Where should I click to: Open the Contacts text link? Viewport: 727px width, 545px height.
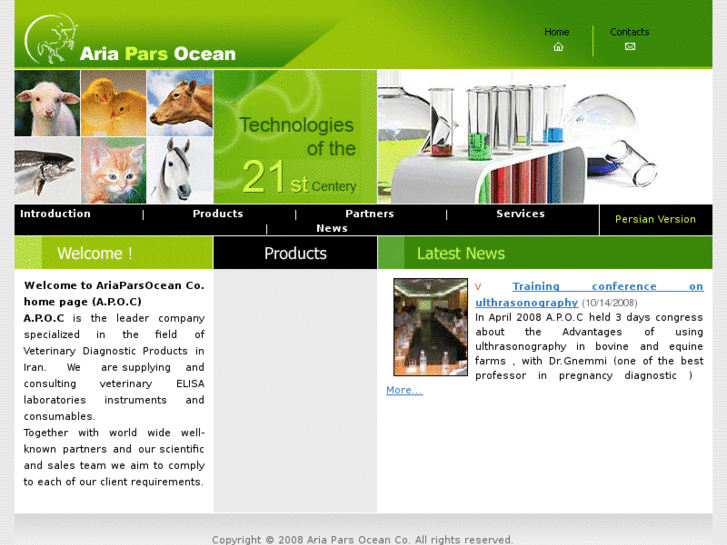[x=629, y=32]
